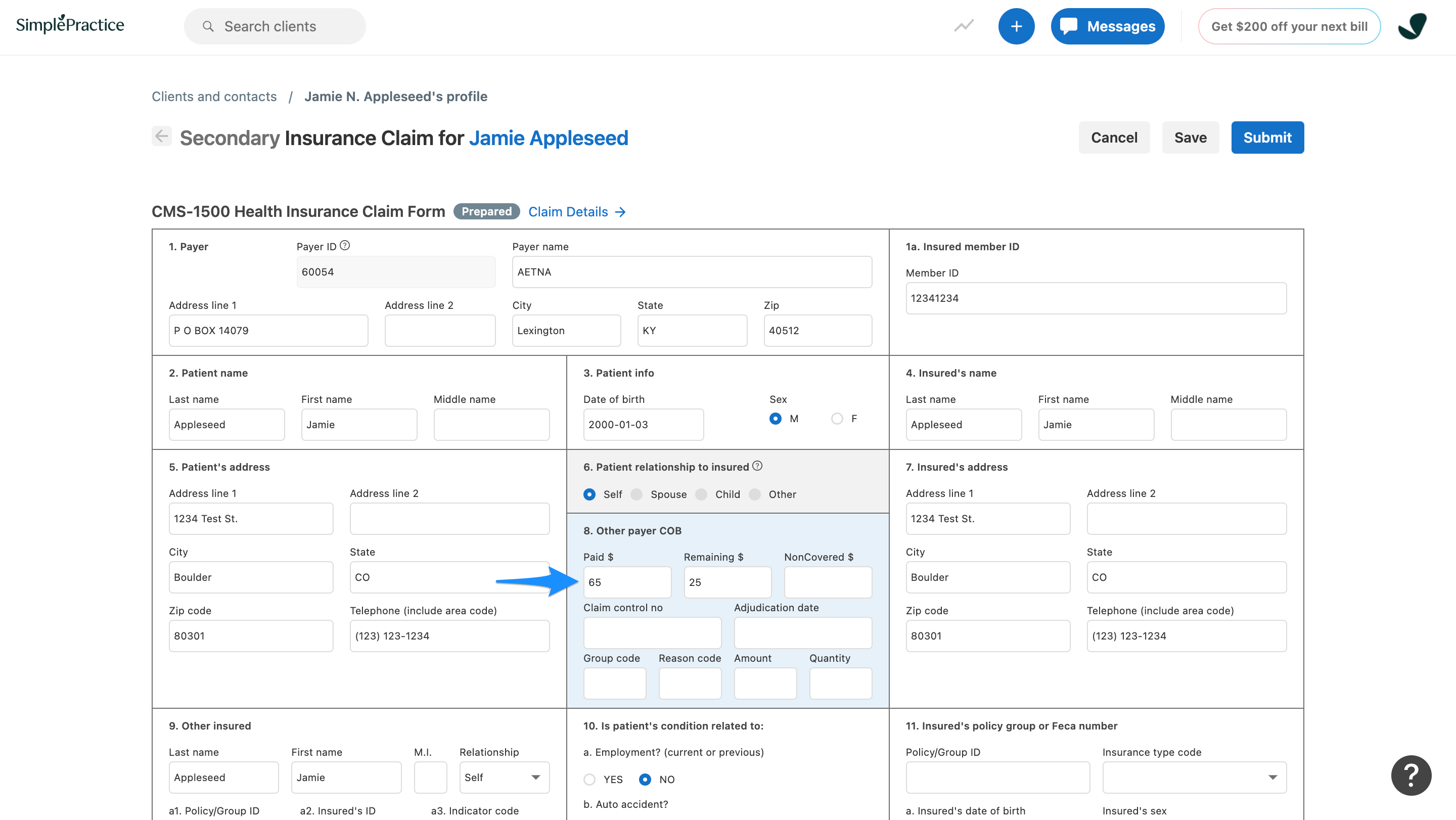Click the Member ID field
Image resolution: width=1456 pixels, height=820 pixels.
(1096, 298)
